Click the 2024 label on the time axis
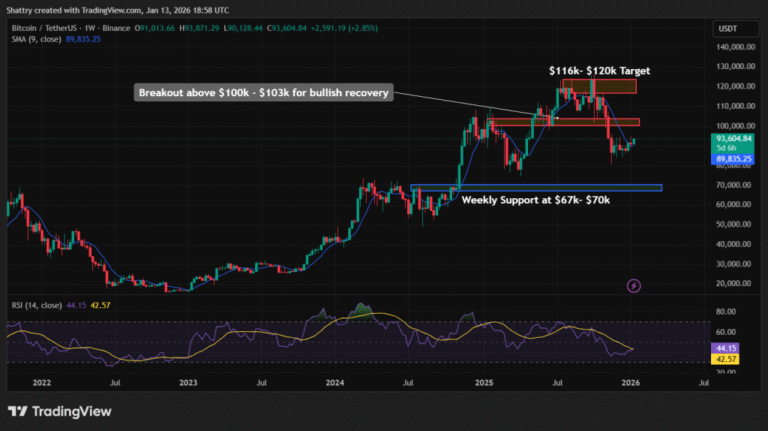 click(335, 382)
